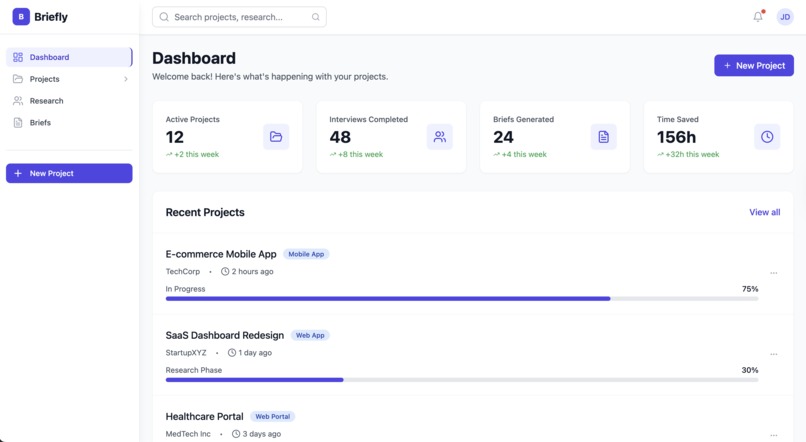Click the 30% Research Phase progress bar
This screenshot has width=806, height=442.
pyautogui.click(x=462, y=380)
